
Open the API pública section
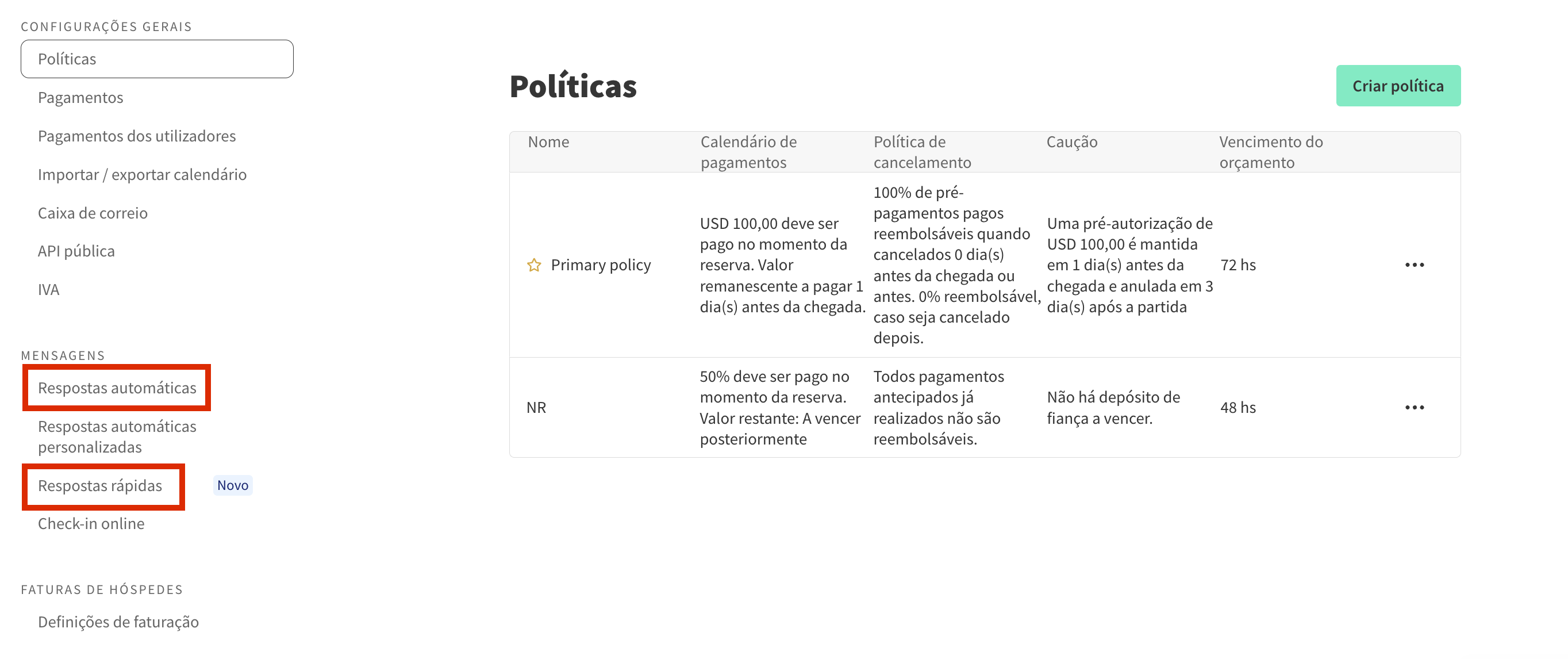tap(76, 251)
